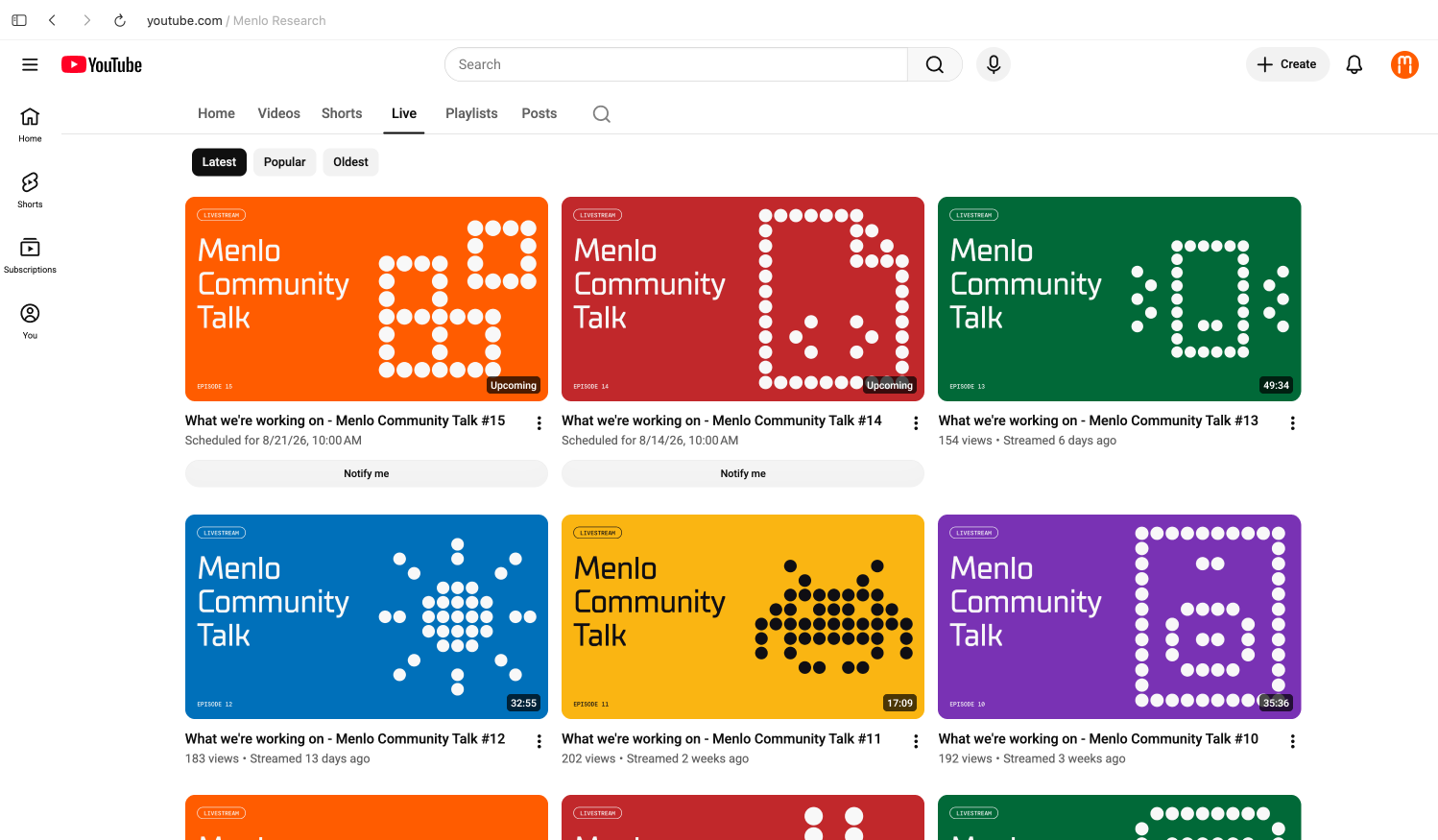1438x840 pixels.
Task: Switch to the Live tab
Action: (x=404, y=113)
